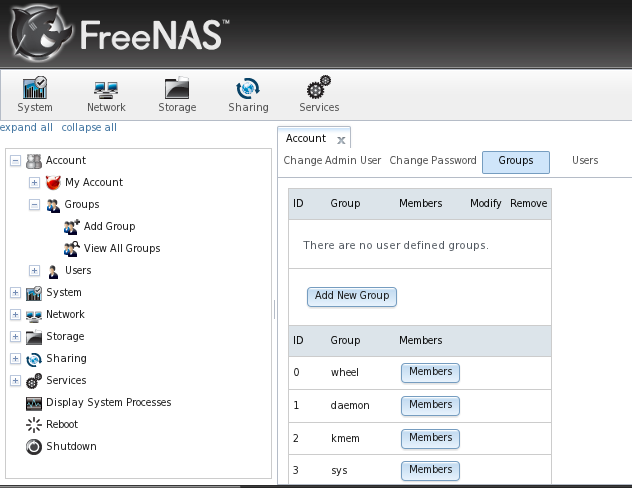The height and width of the screenshot is (488, 632).
Task: Click the Add Group icon
Action: [71, 227]
